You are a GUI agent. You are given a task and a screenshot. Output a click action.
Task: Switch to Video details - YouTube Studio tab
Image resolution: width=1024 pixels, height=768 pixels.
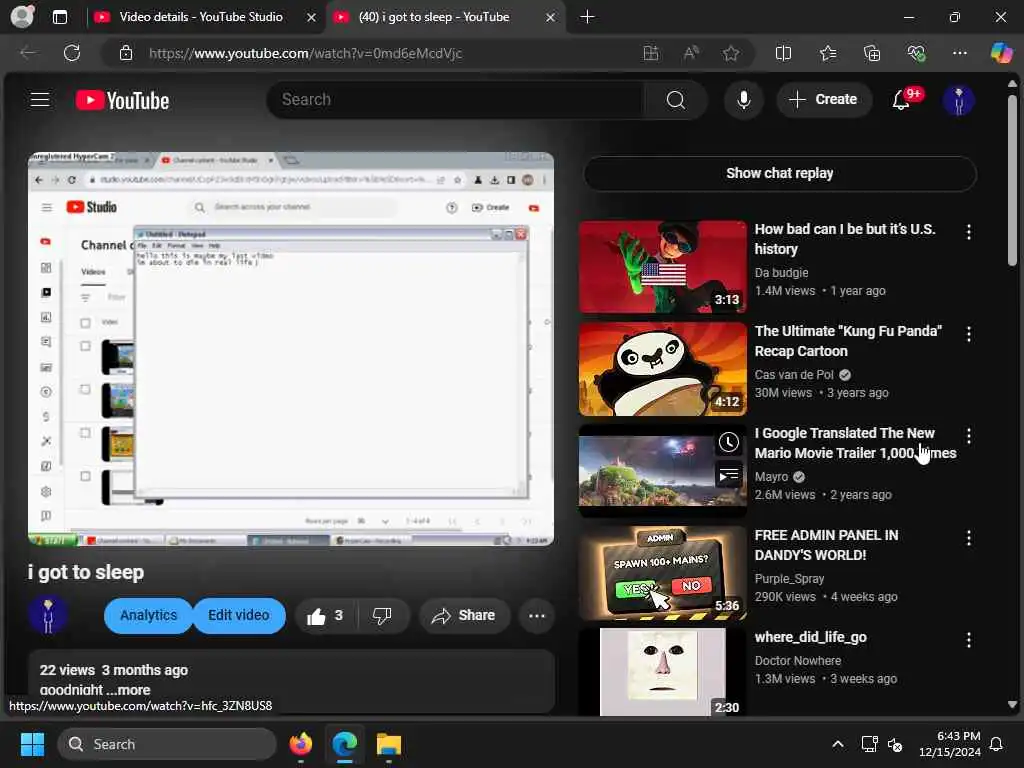pos(200,17)
